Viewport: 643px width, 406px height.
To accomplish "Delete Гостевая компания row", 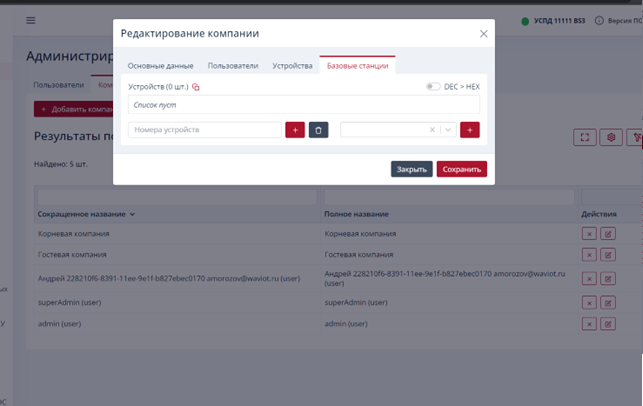I will click(589, 255).
